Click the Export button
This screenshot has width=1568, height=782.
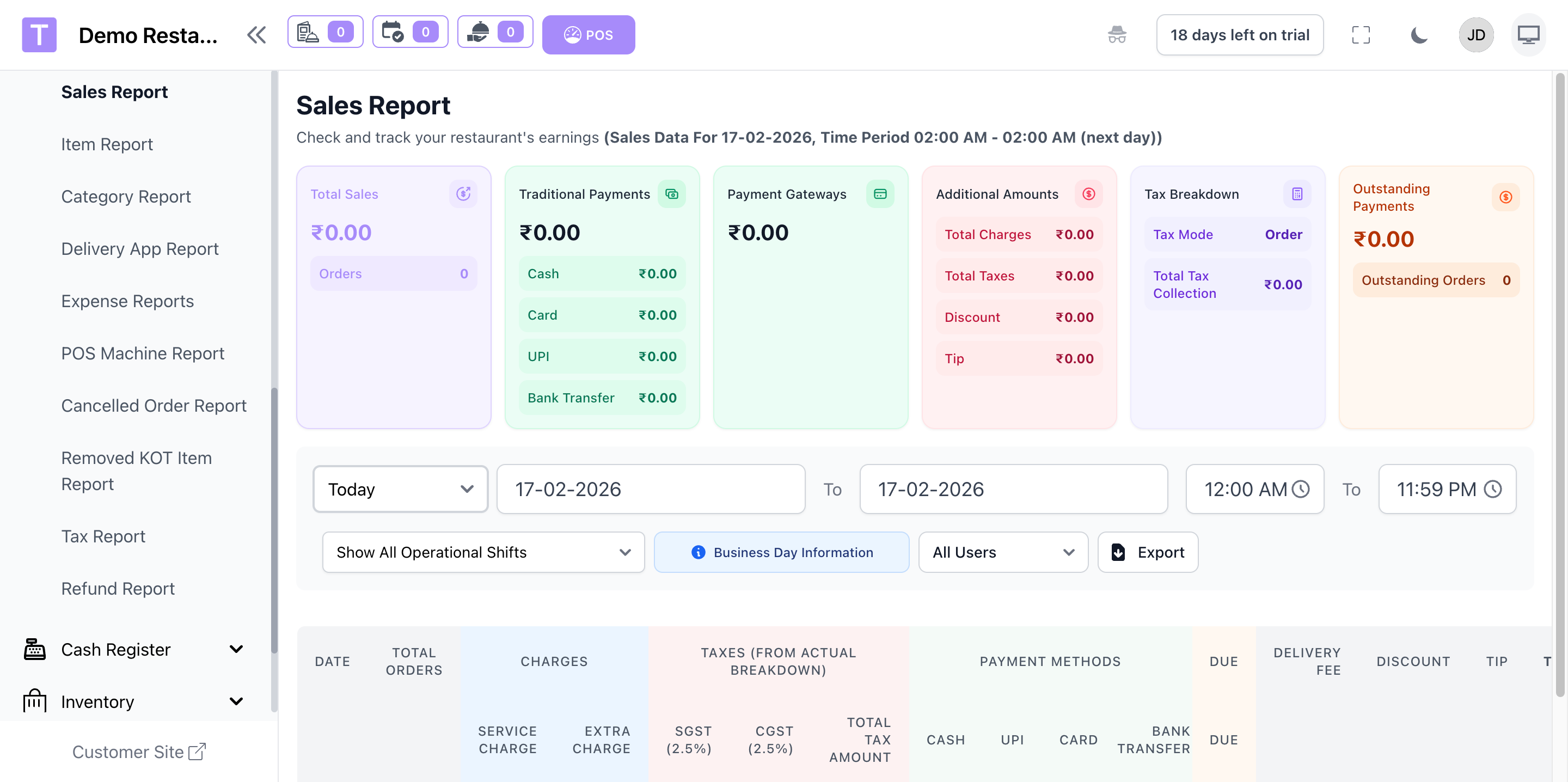point(1147,552)
